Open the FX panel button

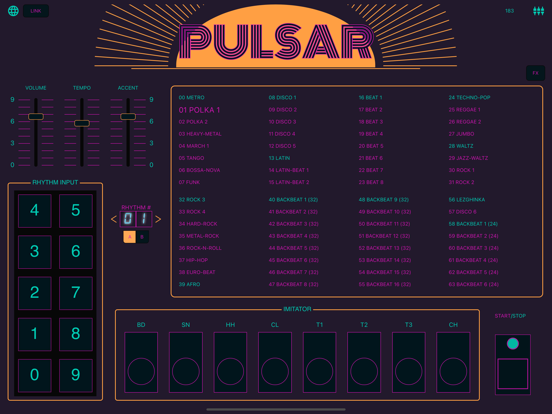[535, 73]
